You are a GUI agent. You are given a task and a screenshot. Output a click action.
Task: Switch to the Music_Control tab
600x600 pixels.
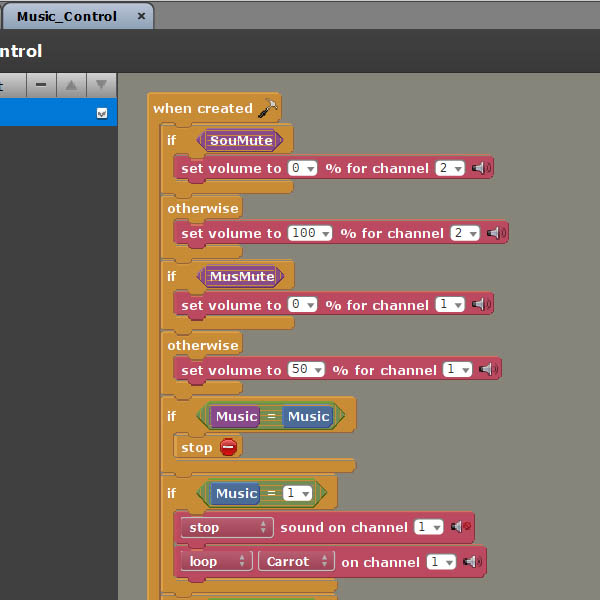(x=67, y=16)
